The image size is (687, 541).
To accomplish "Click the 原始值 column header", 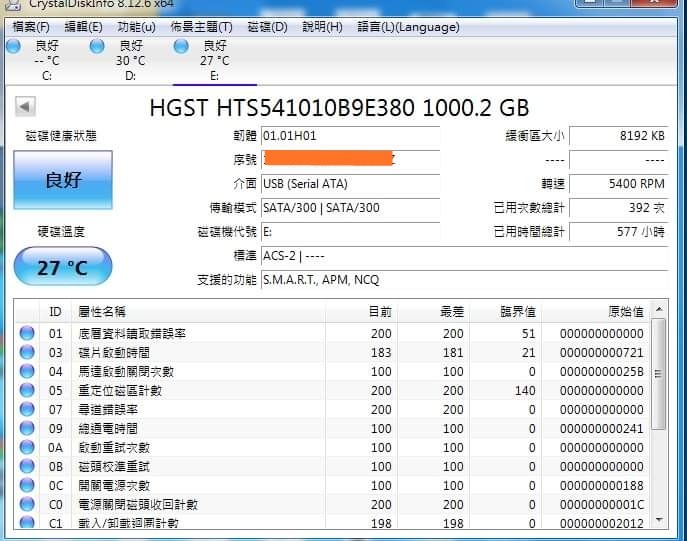I will point(625,312).
